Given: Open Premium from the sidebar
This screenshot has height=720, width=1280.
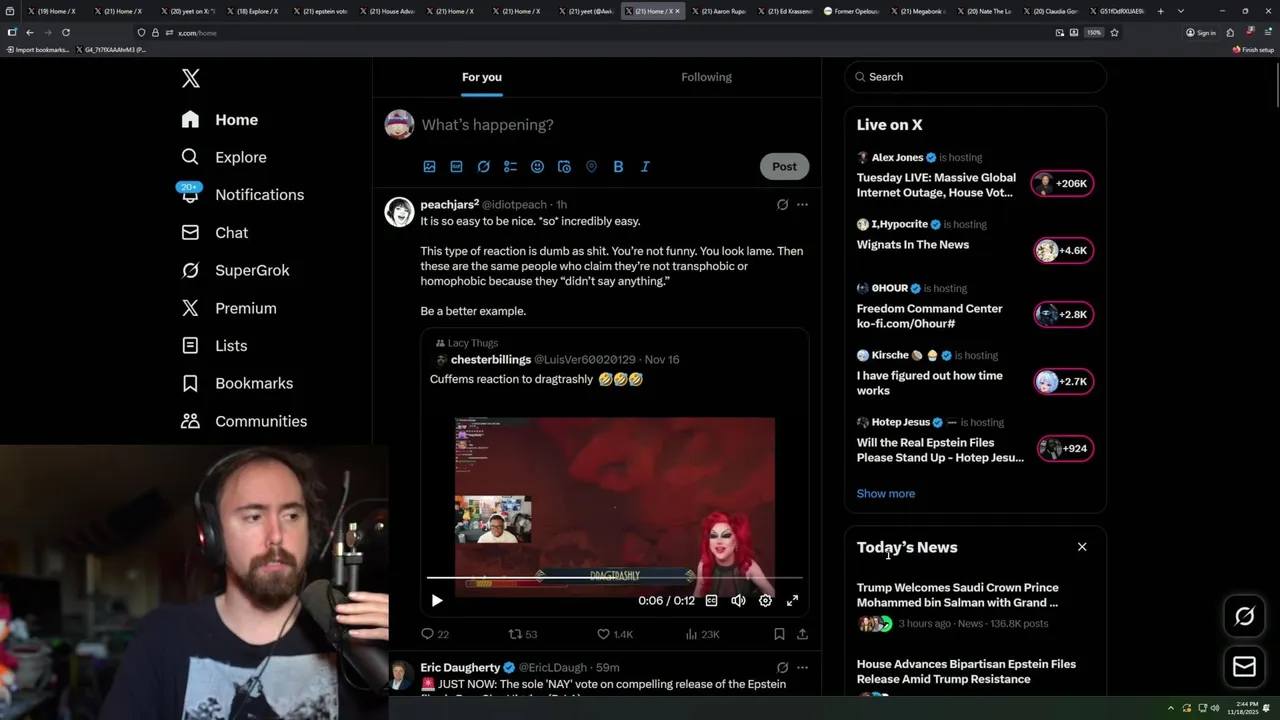Looking at the screenshot, I should click(229, 308).
